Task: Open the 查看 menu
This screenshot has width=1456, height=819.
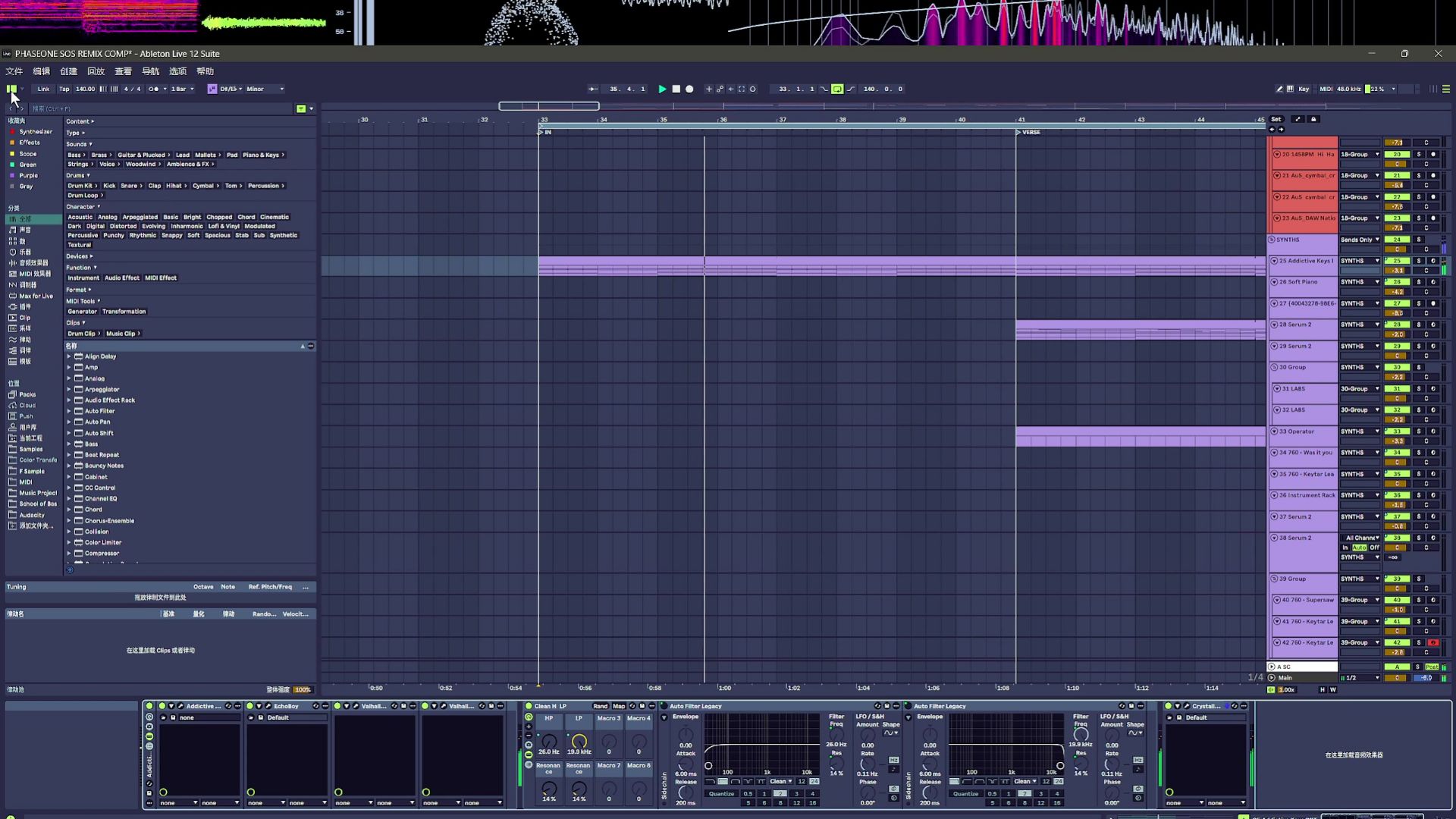Action: tap(124, 71)
